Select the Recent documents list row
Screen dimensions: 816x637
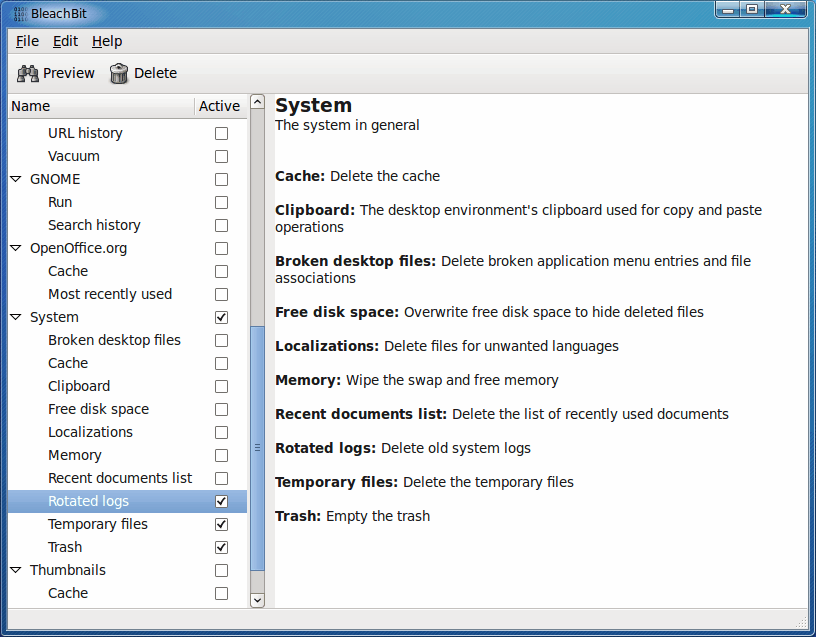pyautogui.click(x=128, y=478)
